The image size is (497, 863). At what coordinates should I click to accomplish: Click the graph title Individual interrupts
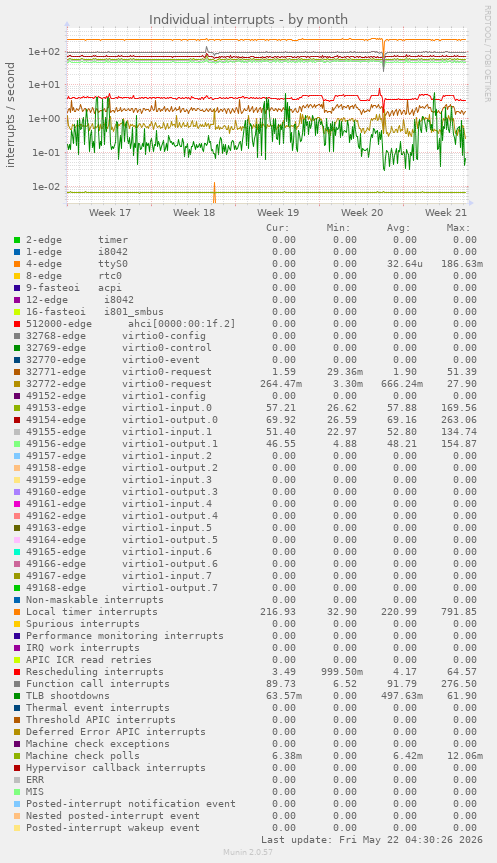[248, 20]
